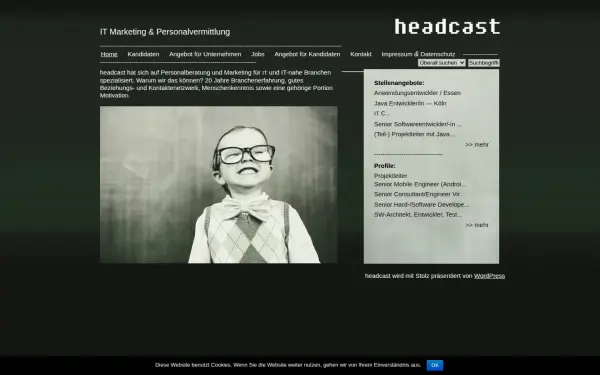Viewport: 600px width, 375px height.
Task: Navigate to the Jobs page
Action: click(x=258, y=54)
